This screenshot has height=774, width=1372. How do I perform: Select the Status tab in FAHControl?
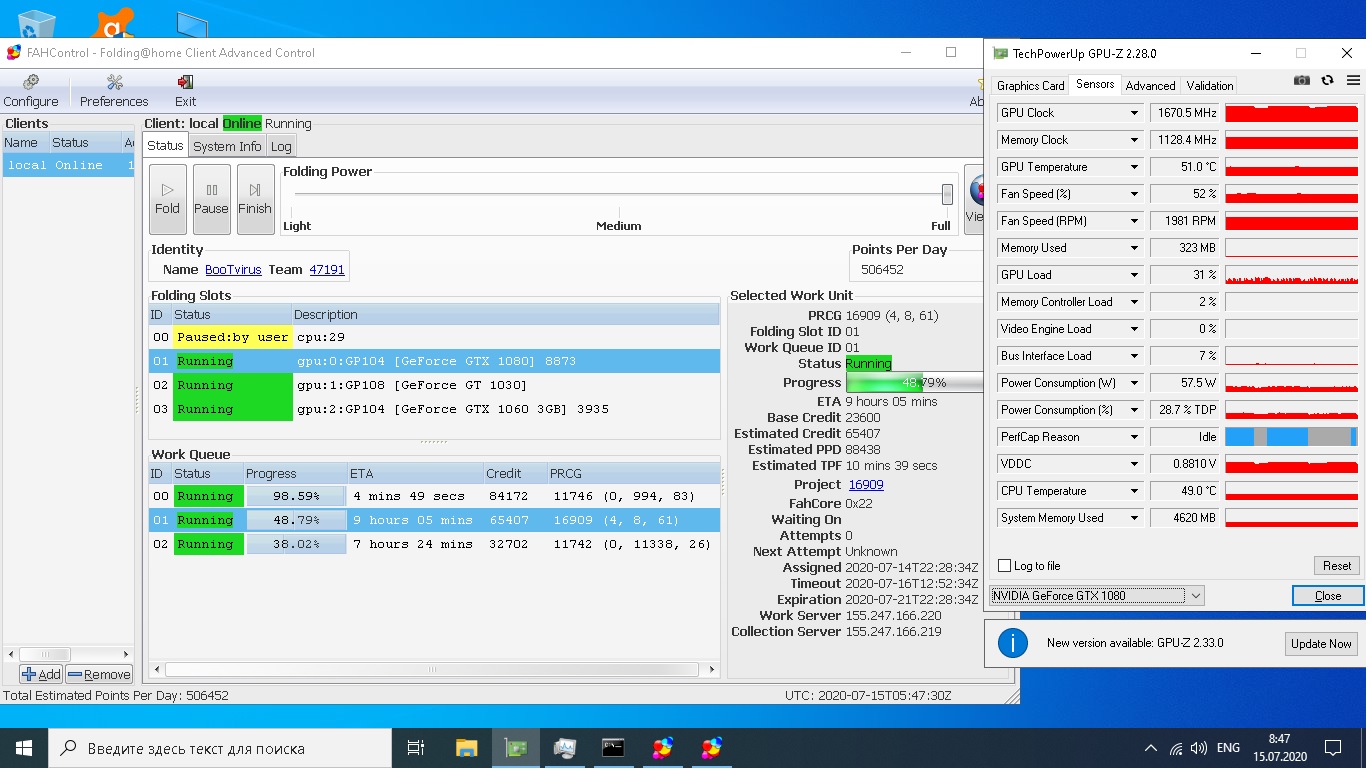[165, 146]
